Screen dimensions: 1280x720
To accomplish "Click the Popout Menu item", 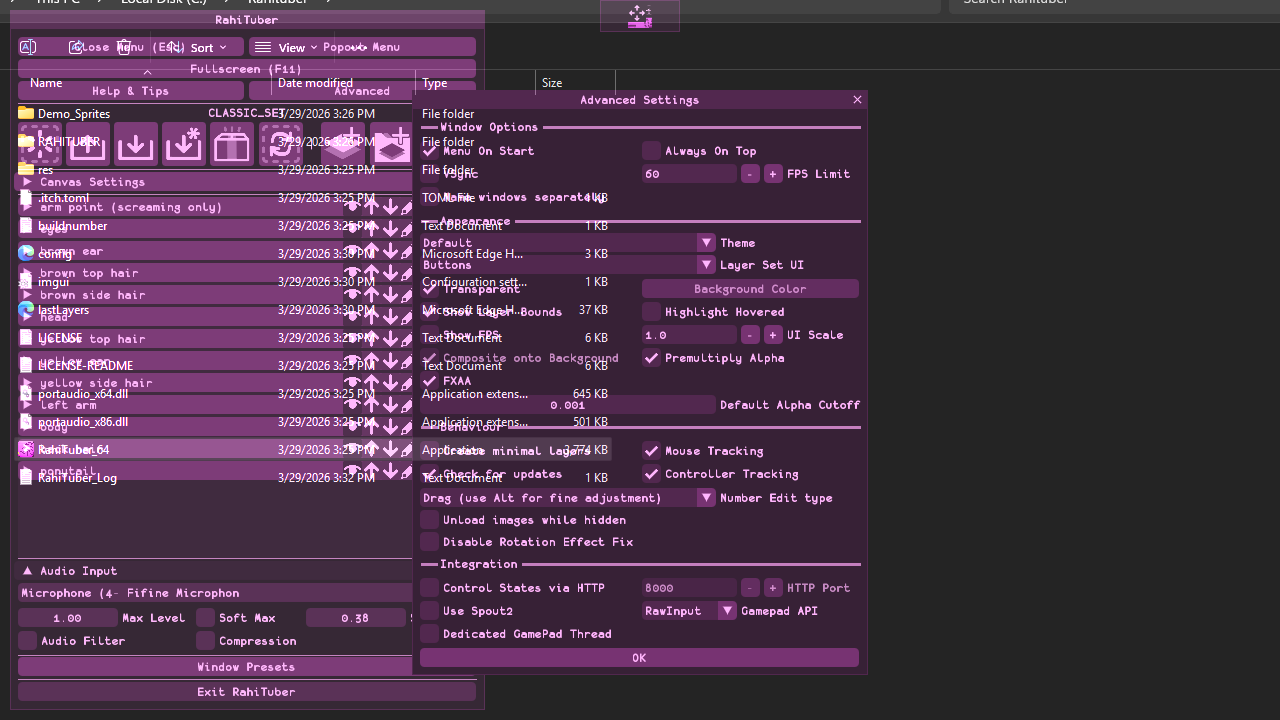I will (x=361, y=47).
